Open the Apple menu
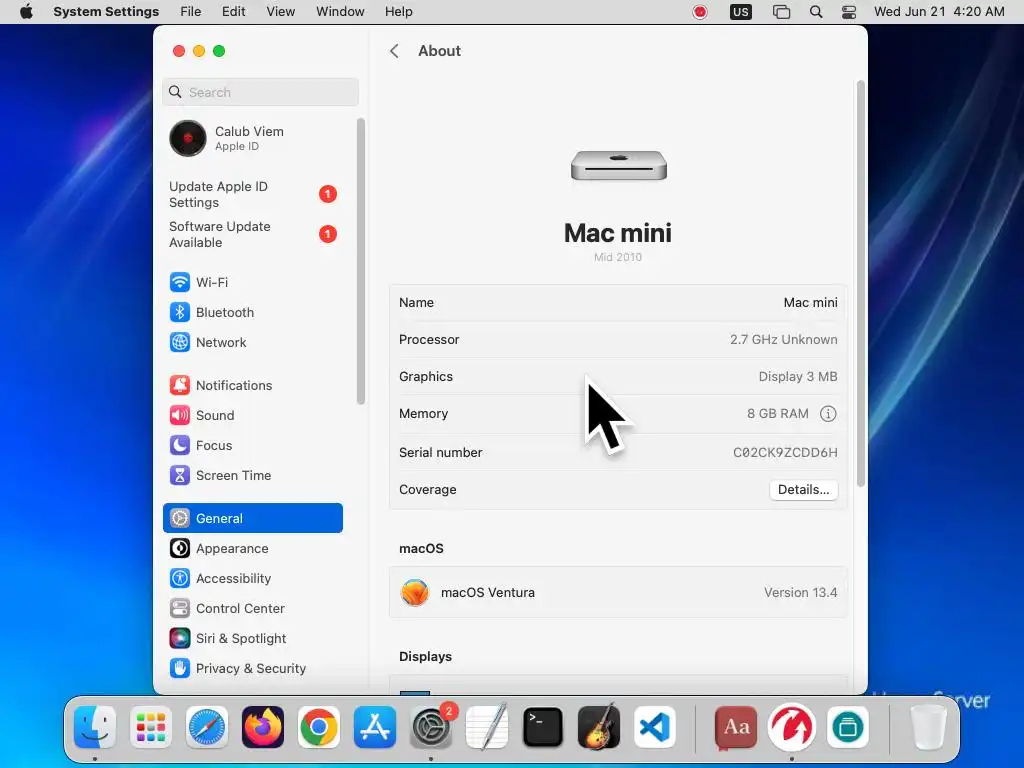 (x=26, y=12)
